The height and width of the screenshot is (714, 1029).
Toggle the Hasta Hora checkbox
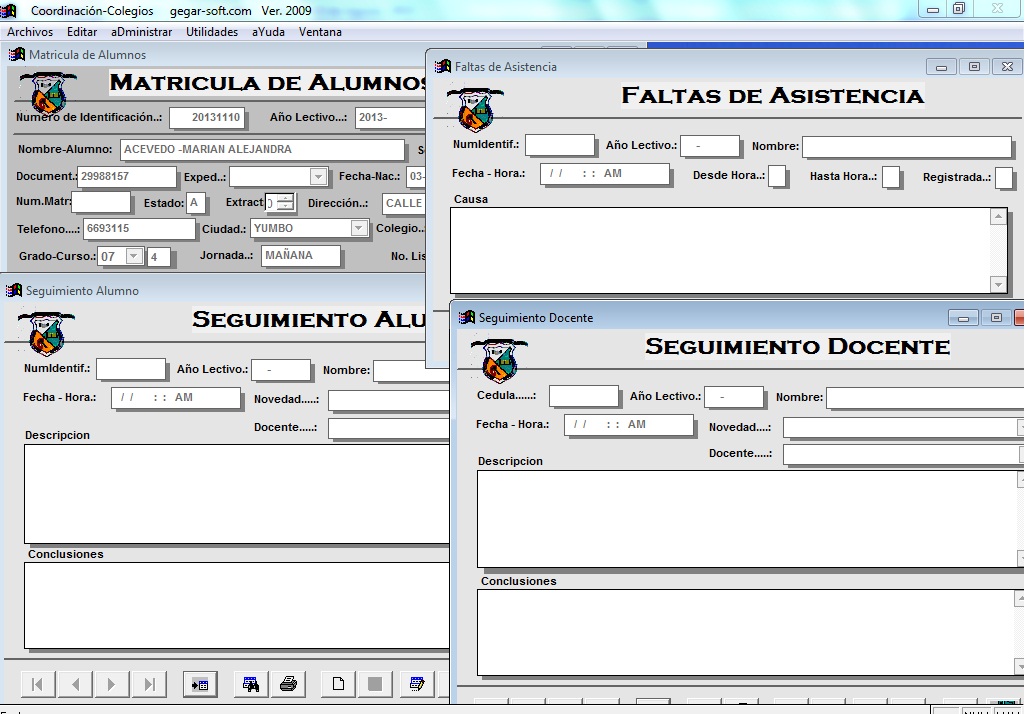pos(890,177)
